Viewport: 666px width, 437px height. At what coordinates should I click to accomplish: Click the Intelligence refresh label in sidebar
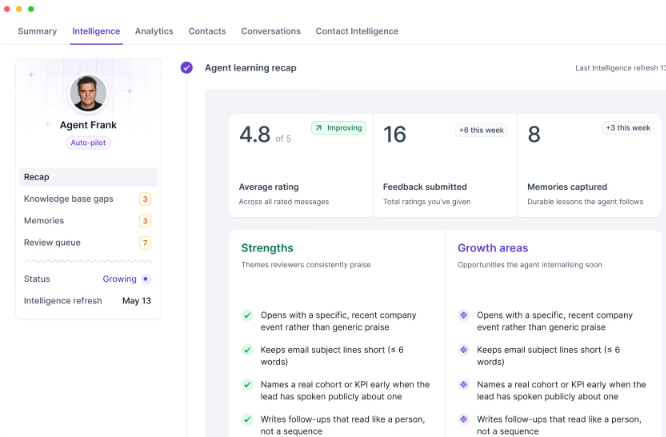coord(63,301)
